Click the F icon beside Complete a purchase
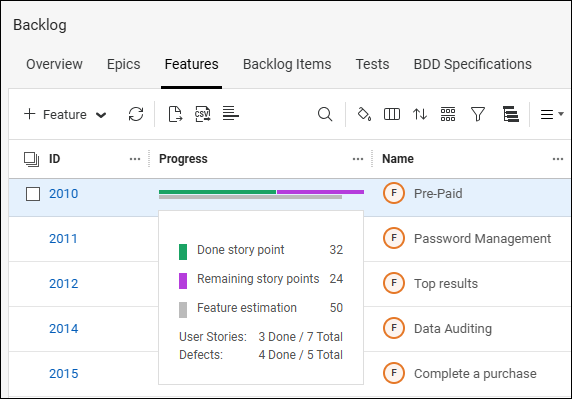 (394, 373)
